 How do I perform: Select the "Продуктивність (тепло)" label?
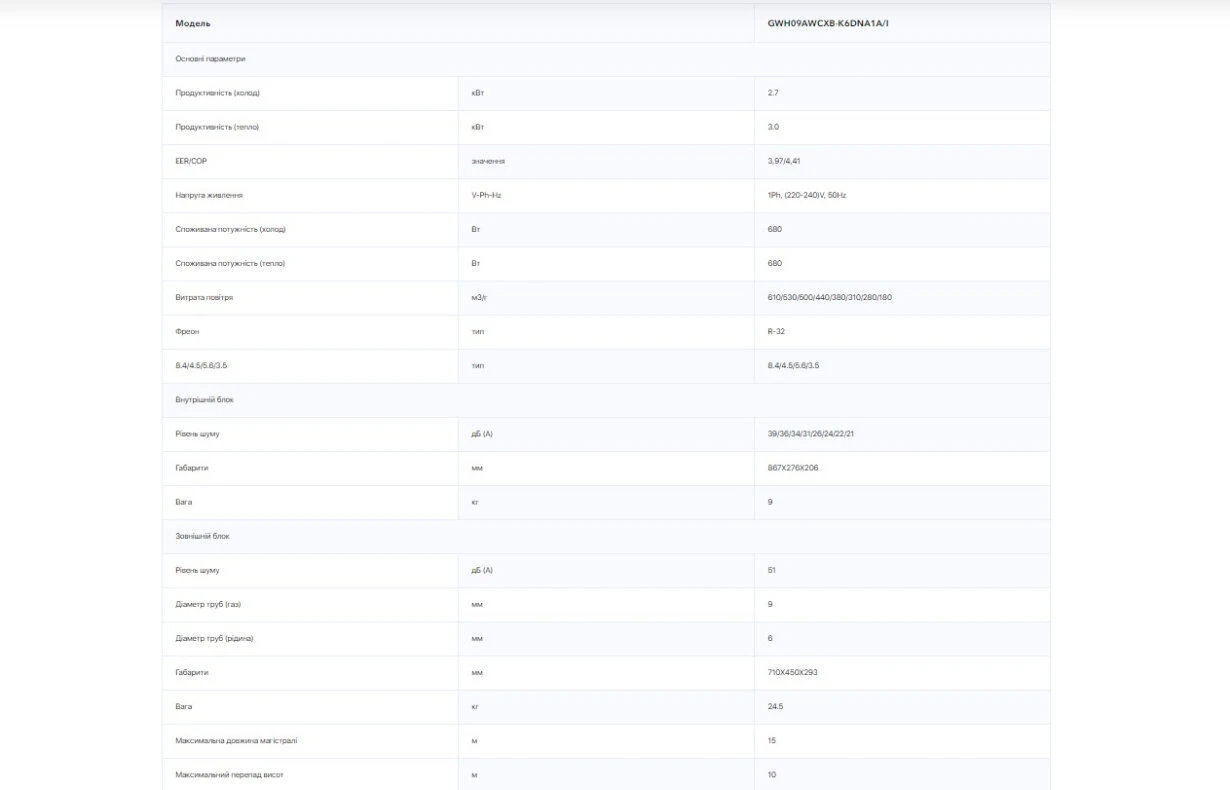pos(217,127)
